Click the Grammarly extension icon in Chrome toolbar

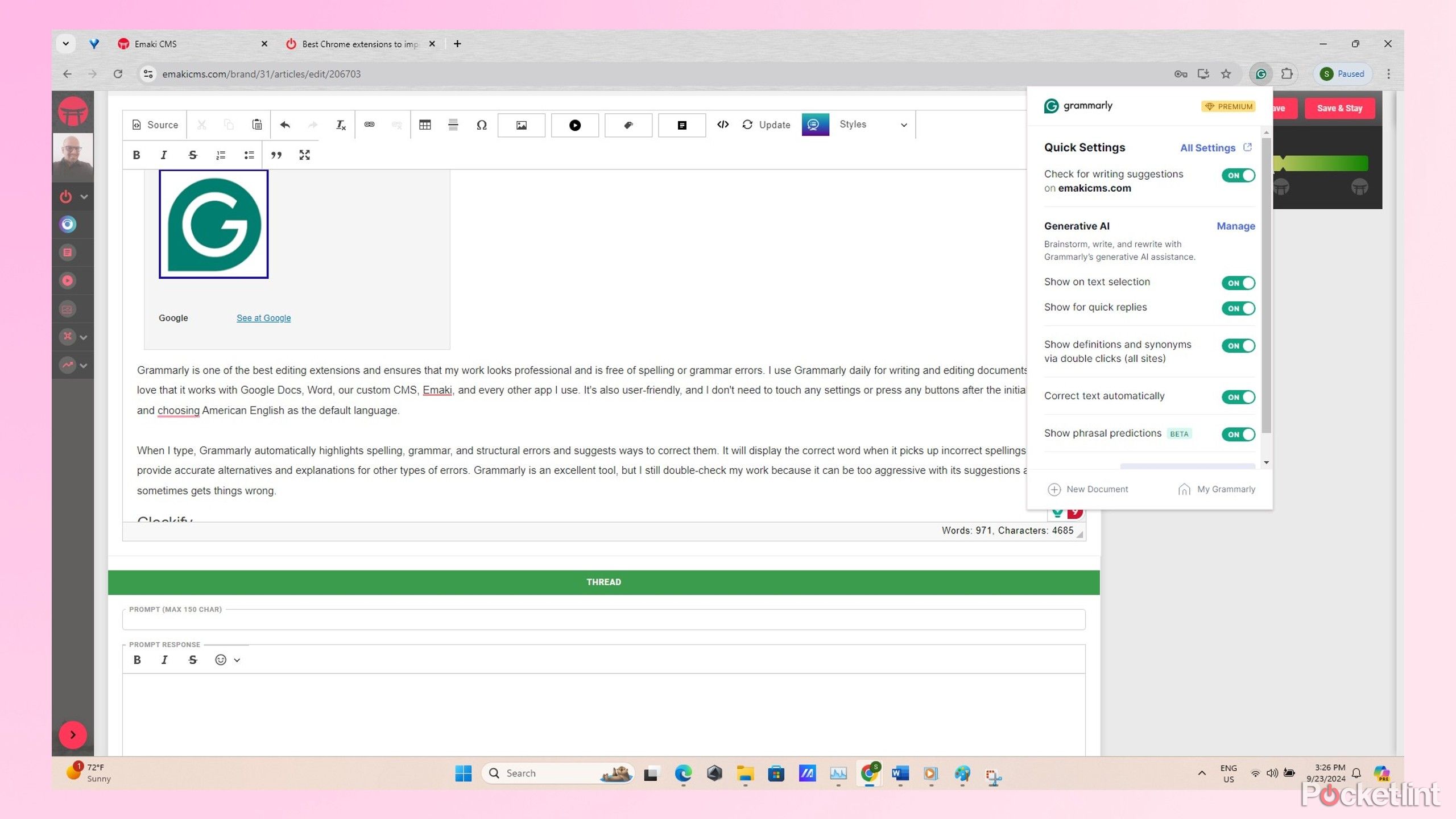1261,74
